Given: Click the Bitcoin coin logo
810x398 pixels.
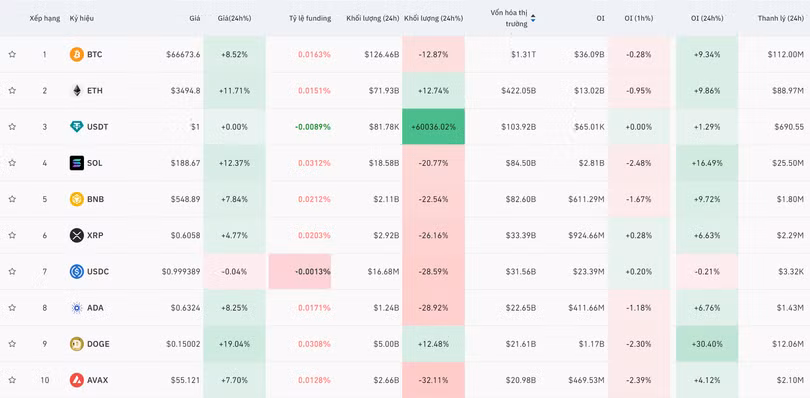Looking at the screenshot, I should [76, 54].
